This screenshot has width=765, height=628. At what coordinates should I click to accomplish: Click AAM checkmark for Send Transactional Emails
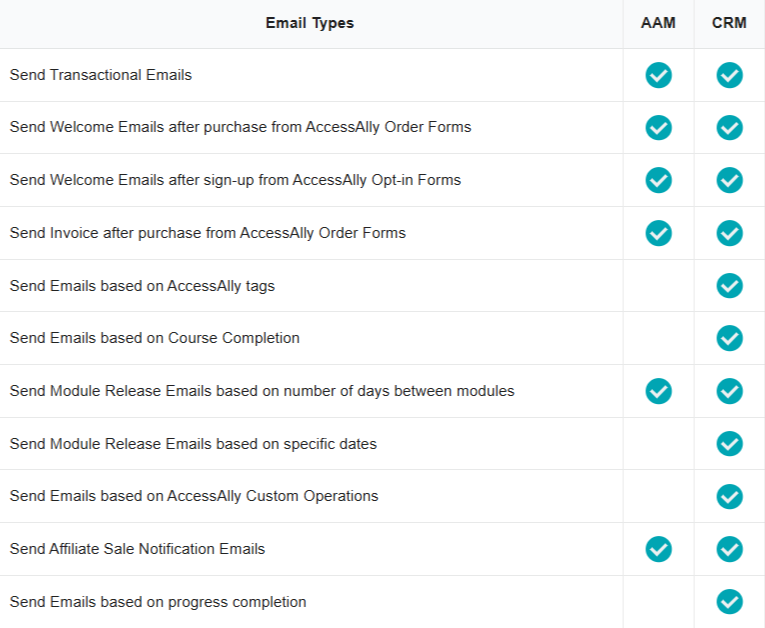point(658,75)
